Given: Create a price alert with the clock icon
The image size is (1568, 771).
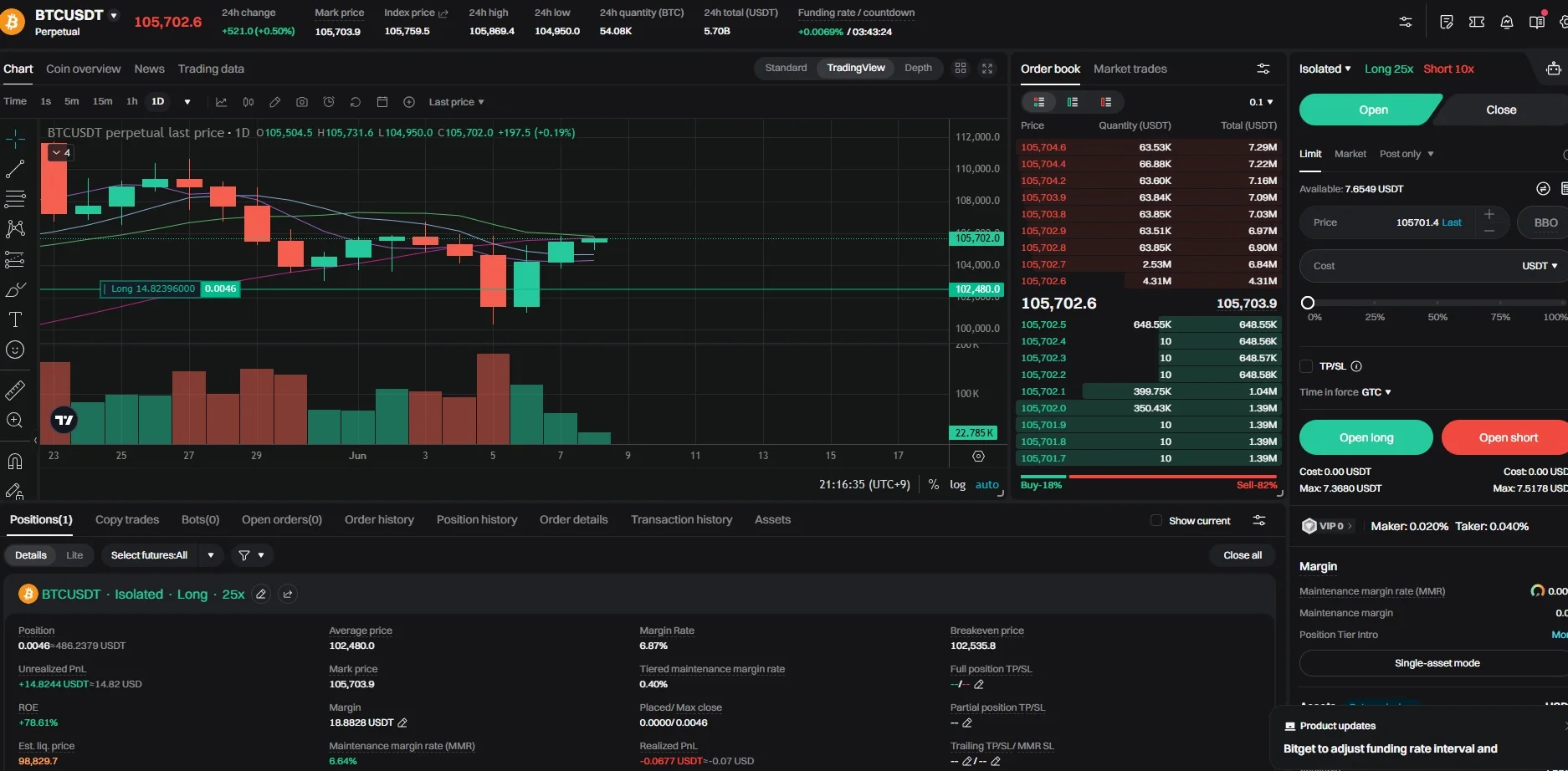Looking at the screenshot, I should (329, 102).
